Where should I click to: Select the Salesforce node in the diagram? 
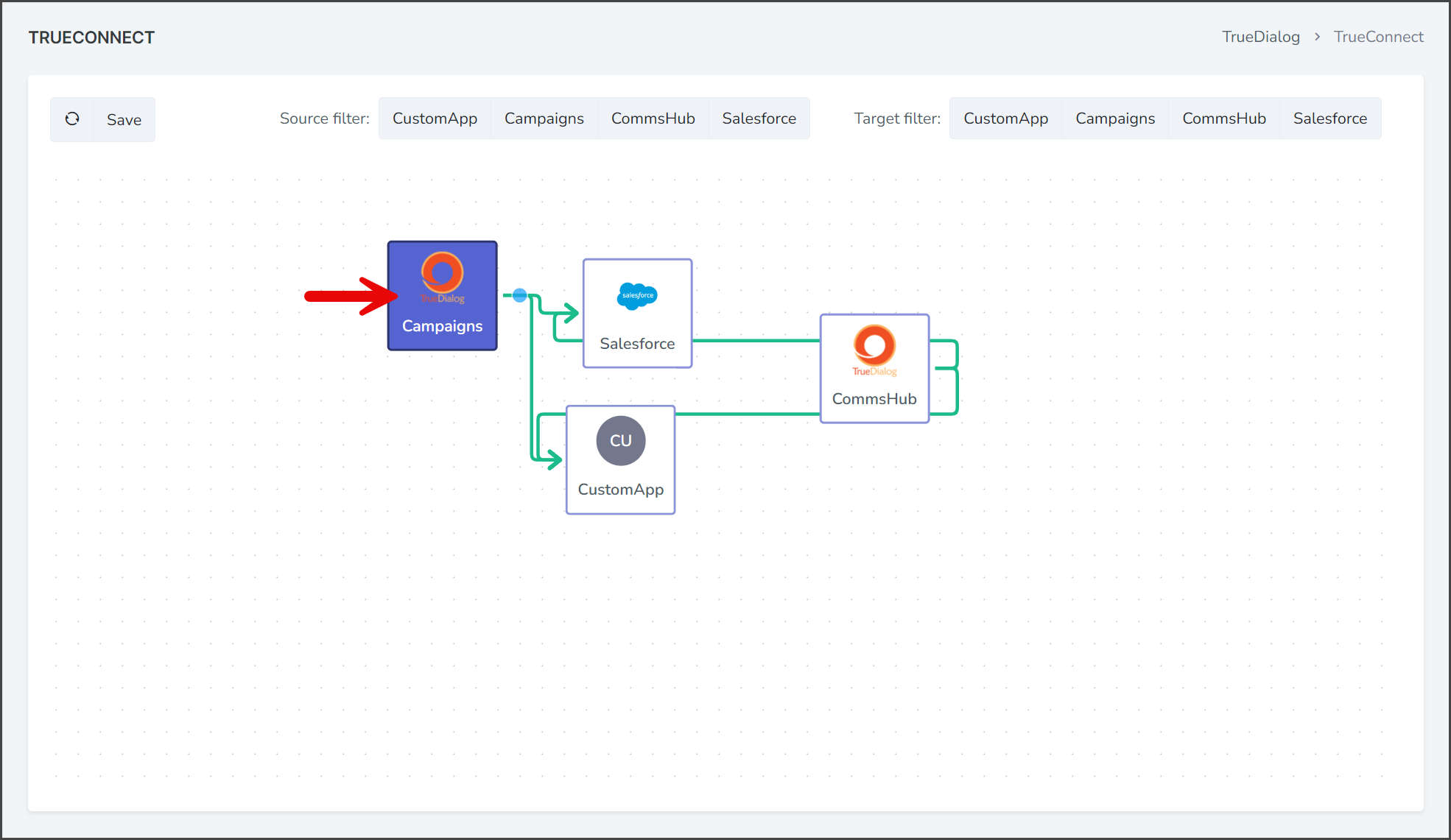638,313
